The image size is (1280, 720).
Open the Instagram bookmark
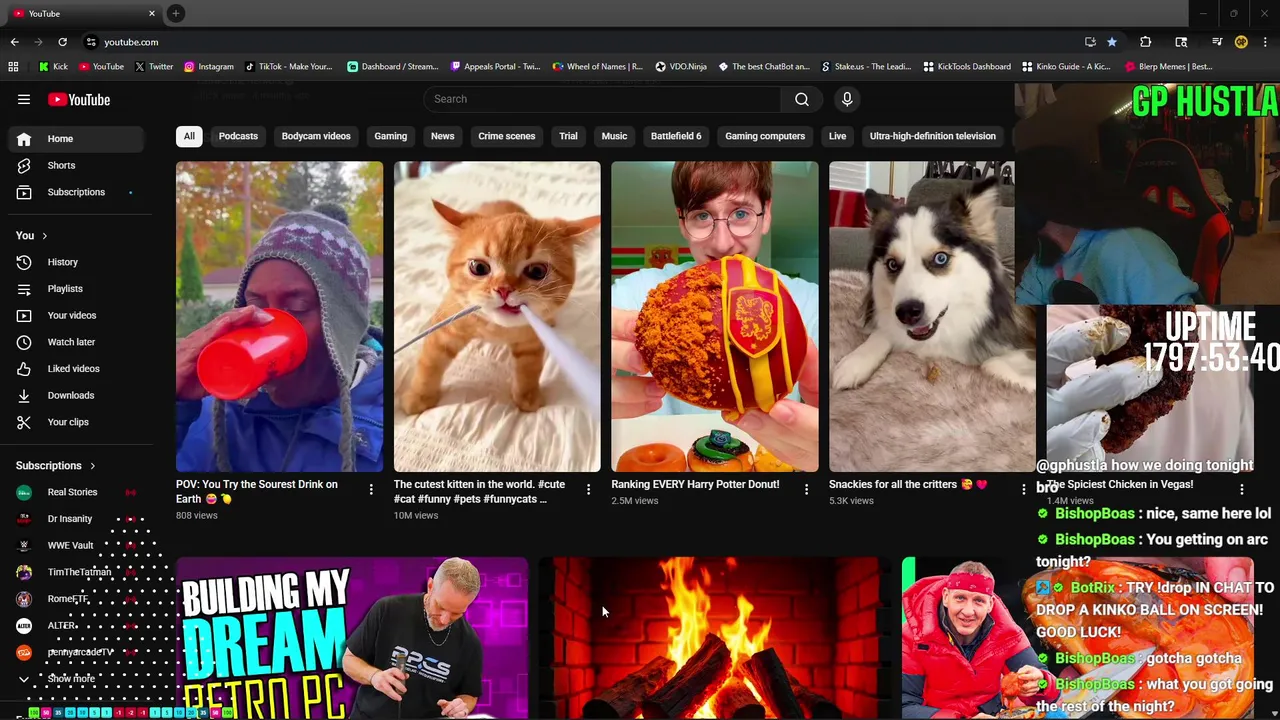[208, 67]
